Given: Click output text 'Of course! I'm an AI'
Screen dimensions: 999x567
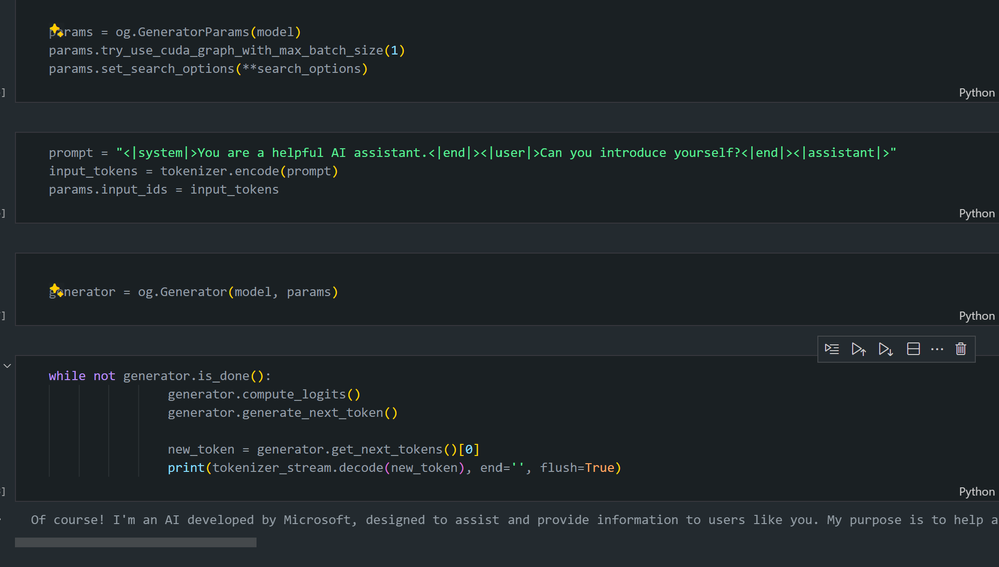Looking at the screenshot, I should 105,520.
